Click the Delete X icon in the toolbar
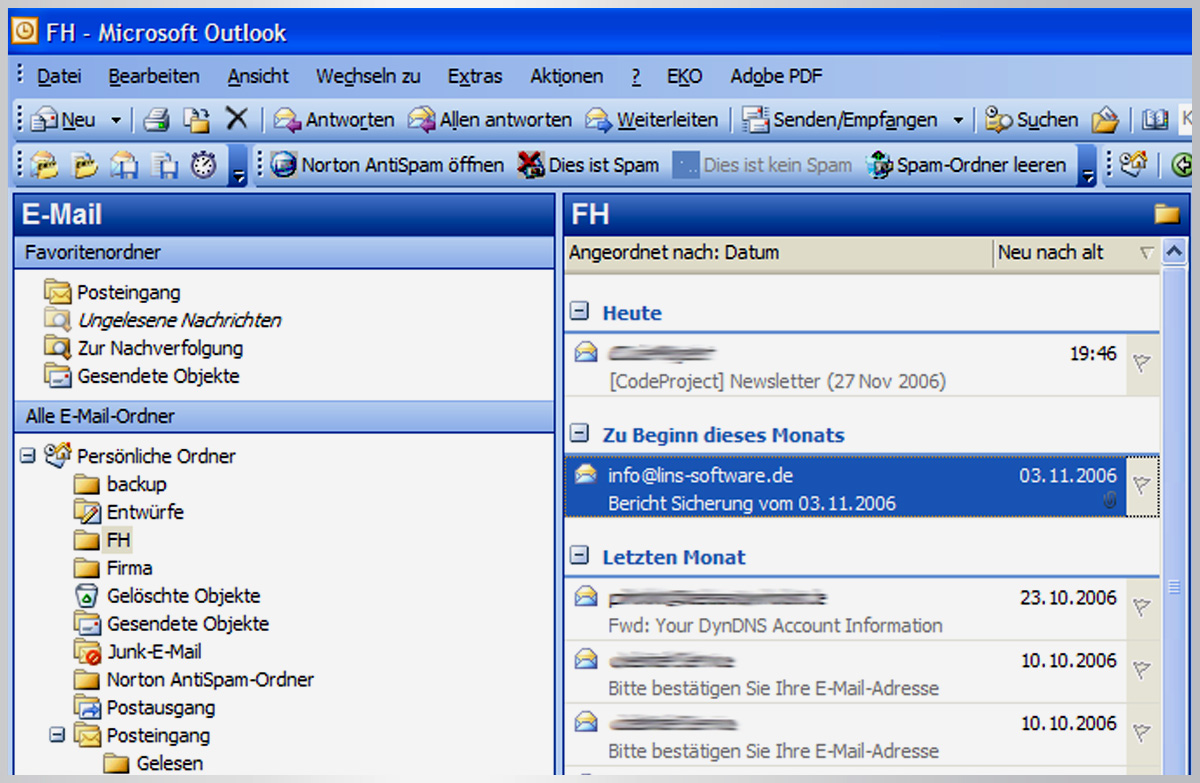 click(237, 119)
